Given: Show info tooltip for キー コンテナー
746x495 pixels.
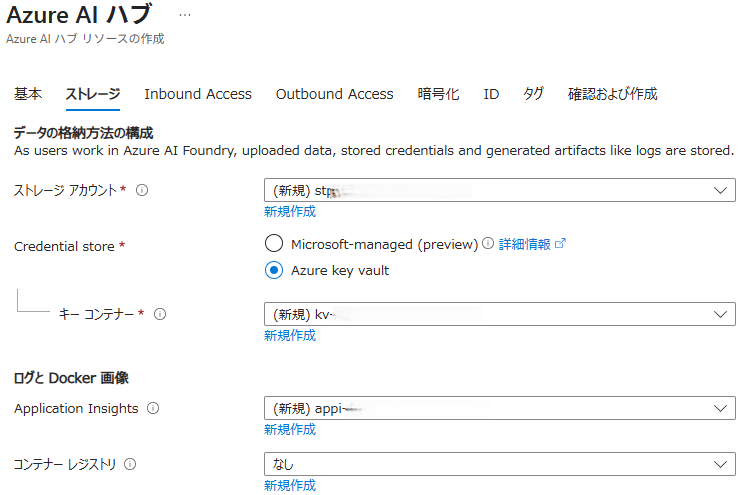Looking at the screenshot, I should click(x=160, y=314).
